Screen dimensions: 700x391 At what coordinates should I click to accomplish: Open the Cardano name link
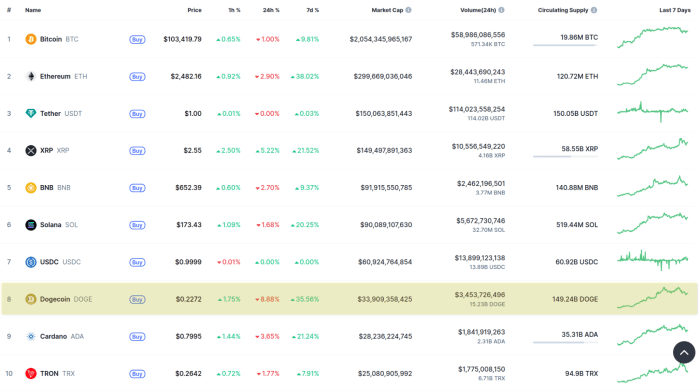(54, 336)
